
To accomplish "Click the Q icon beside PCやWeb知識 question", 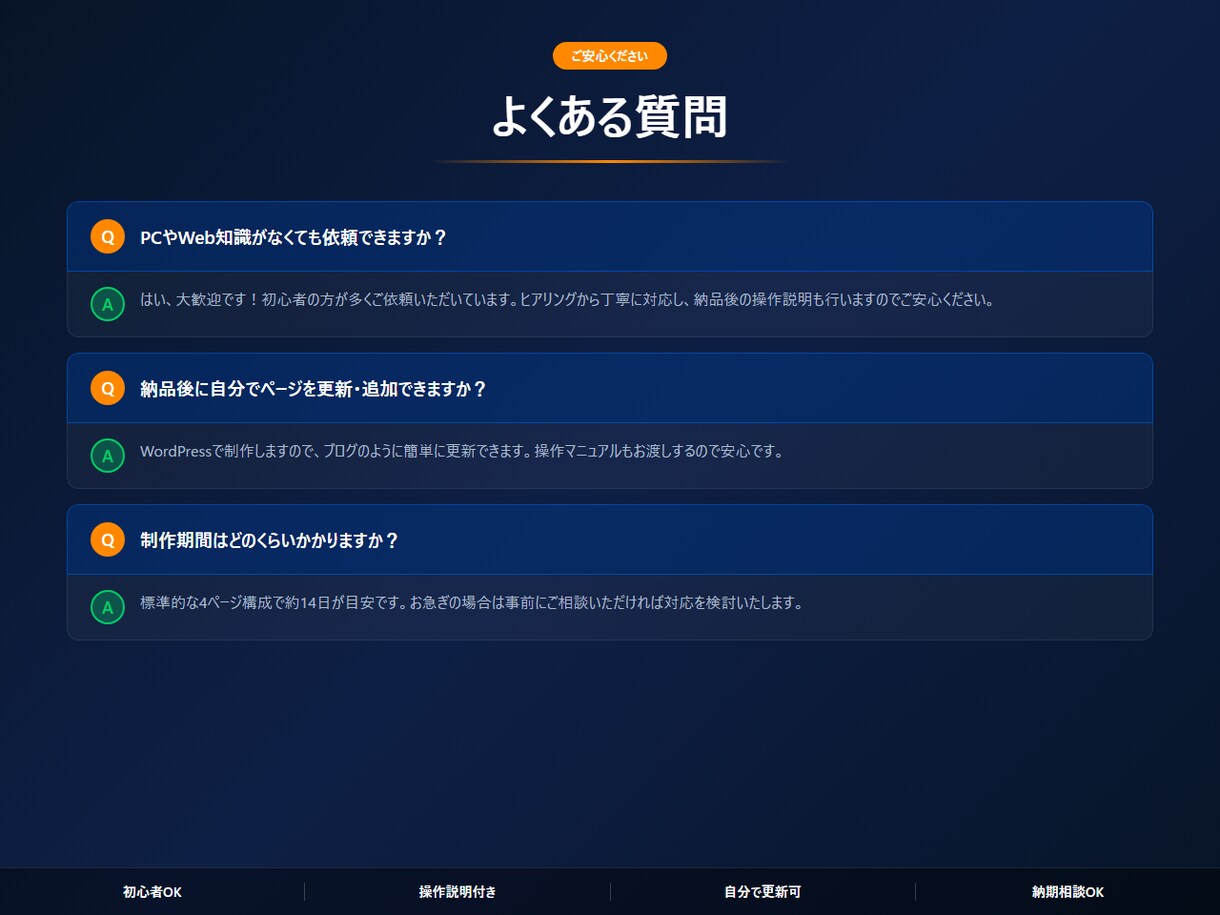I will click(108, 237).
